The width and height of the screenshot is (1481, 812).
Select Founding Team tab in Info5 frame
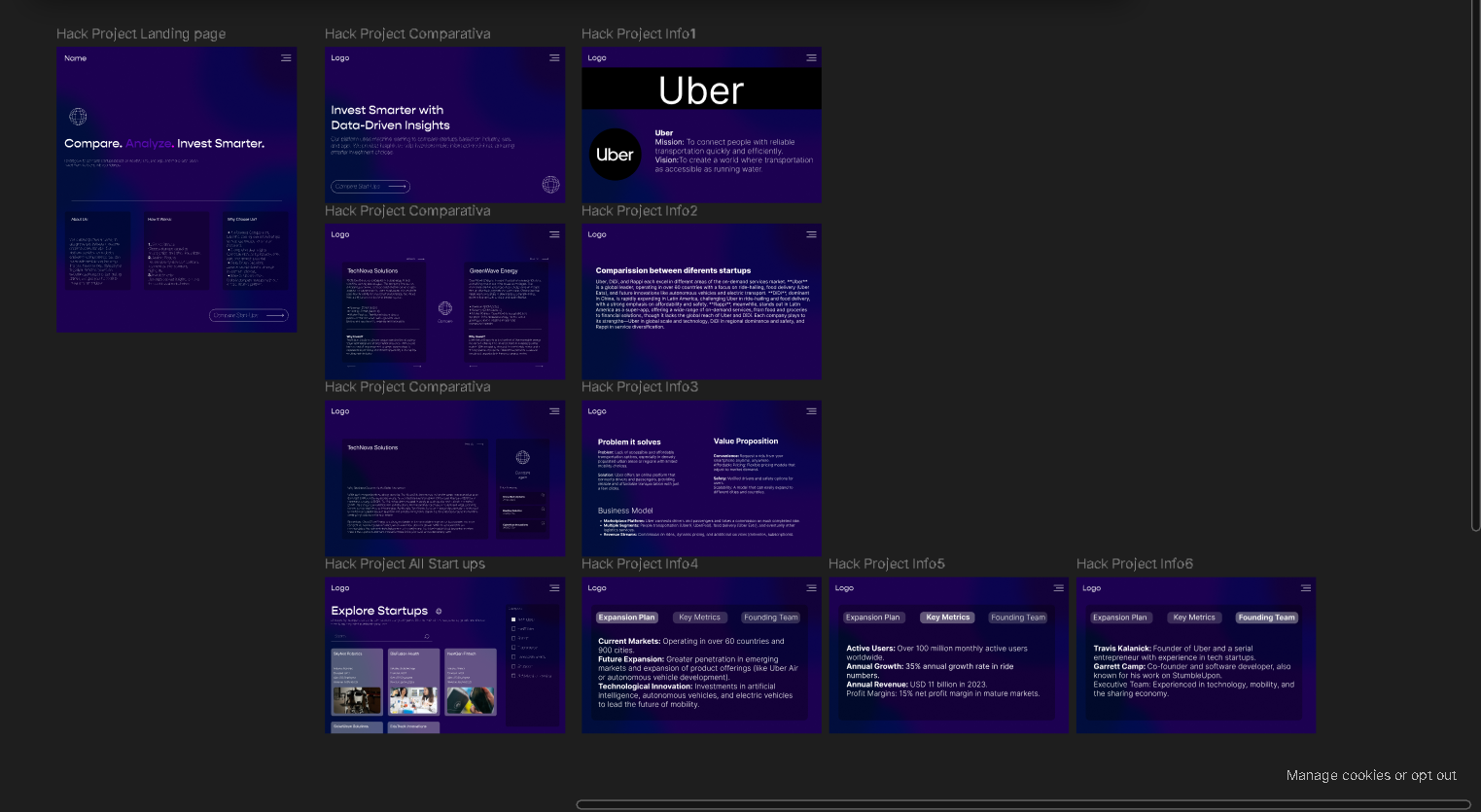[1018, 618]
